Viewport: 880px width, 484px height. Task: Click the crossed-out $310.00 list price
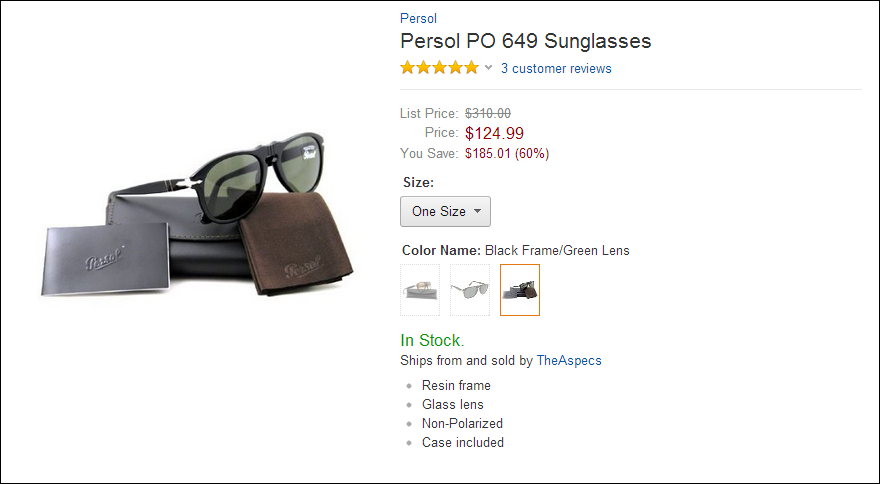[x=488, y=113]
